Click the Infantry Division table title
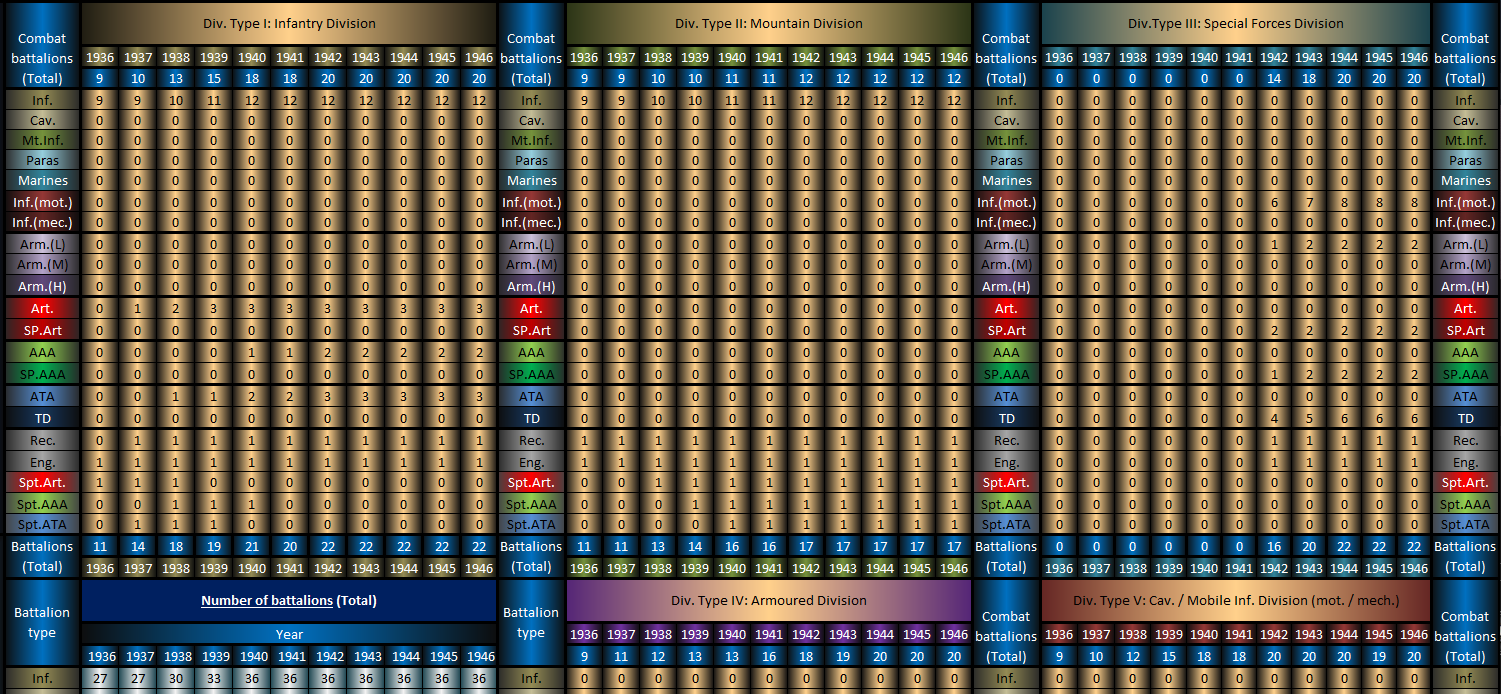This screenshot has height=694, width=1501. click(x=289, y=23)
